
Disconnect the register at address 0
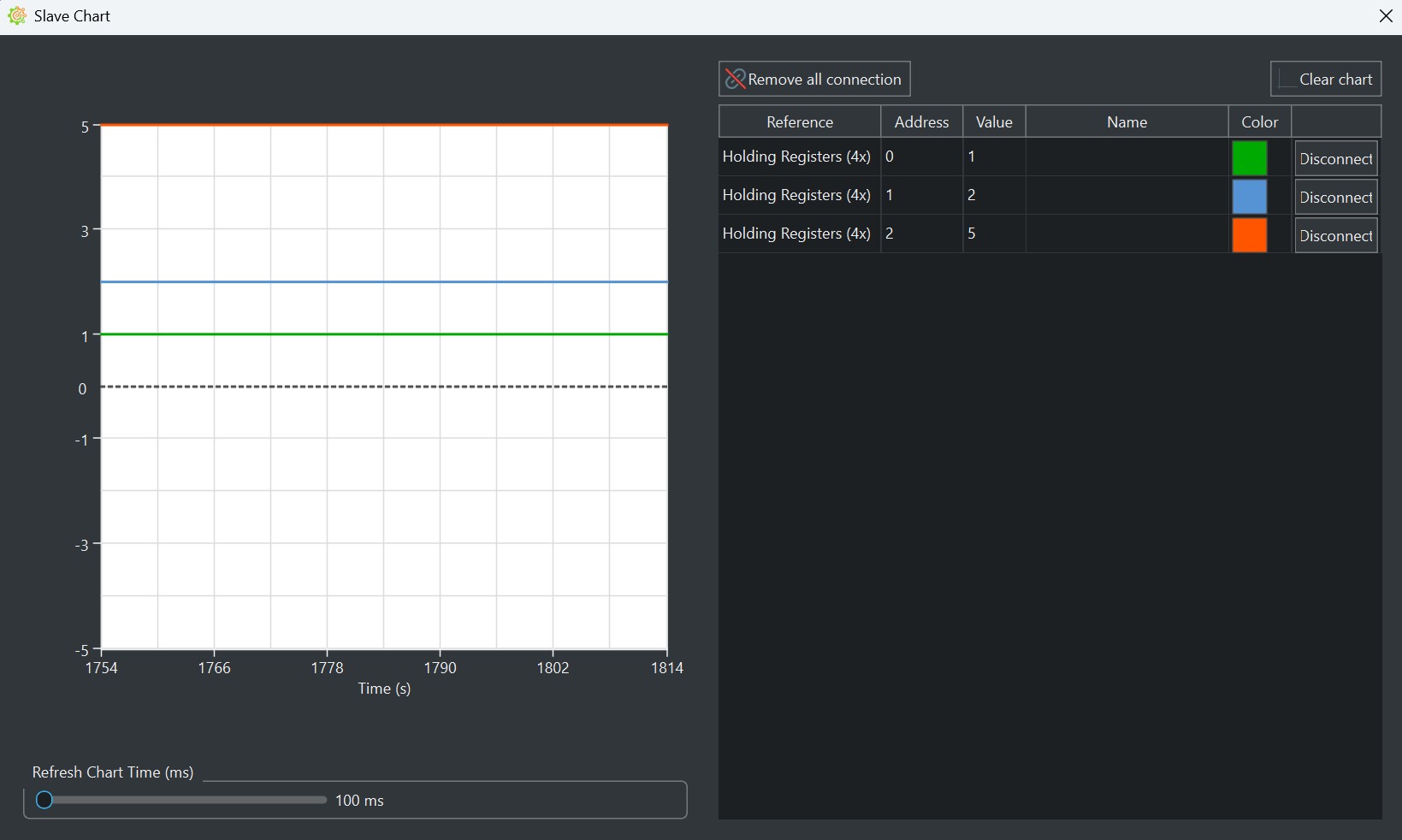point(1335,158)
